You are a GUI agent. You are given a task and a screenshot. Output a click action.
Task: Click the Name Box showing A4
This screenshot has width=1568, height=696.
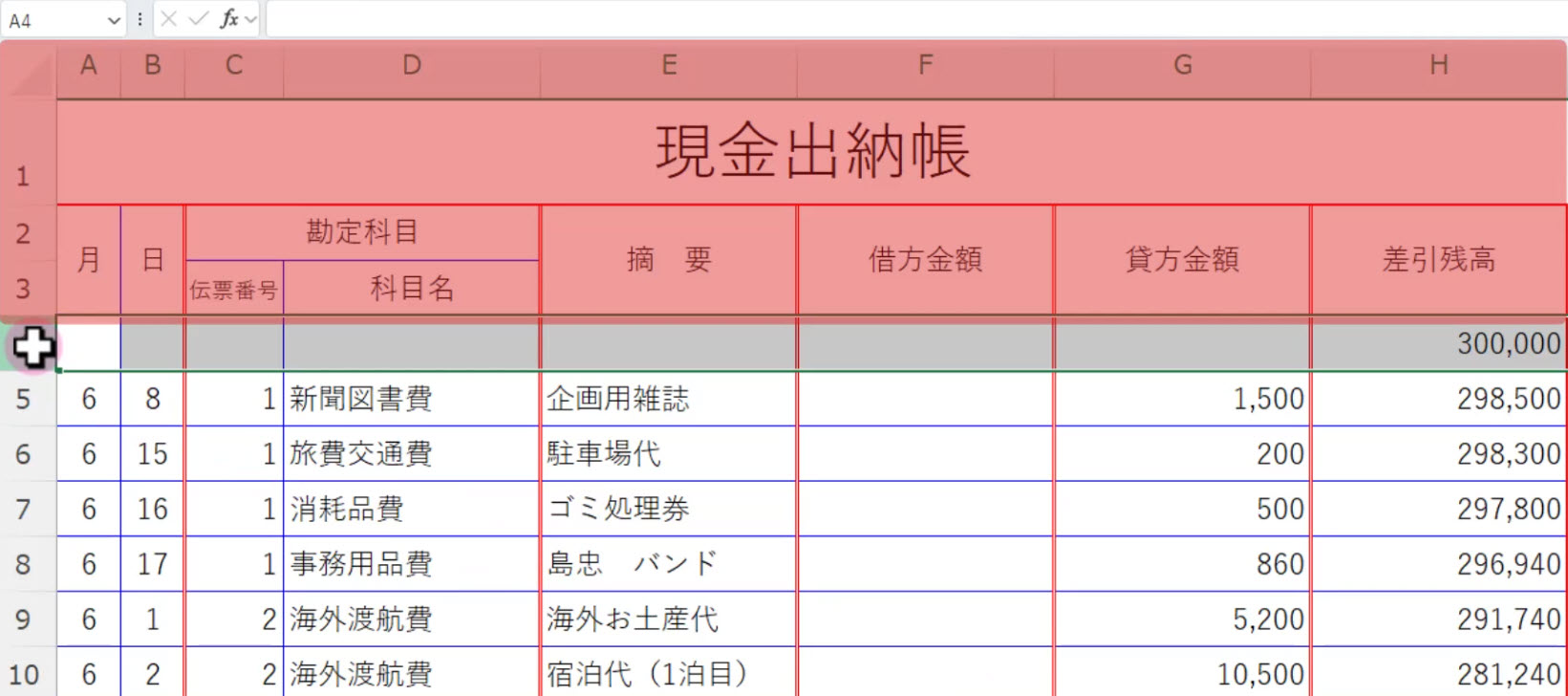[x=53, y=20]
